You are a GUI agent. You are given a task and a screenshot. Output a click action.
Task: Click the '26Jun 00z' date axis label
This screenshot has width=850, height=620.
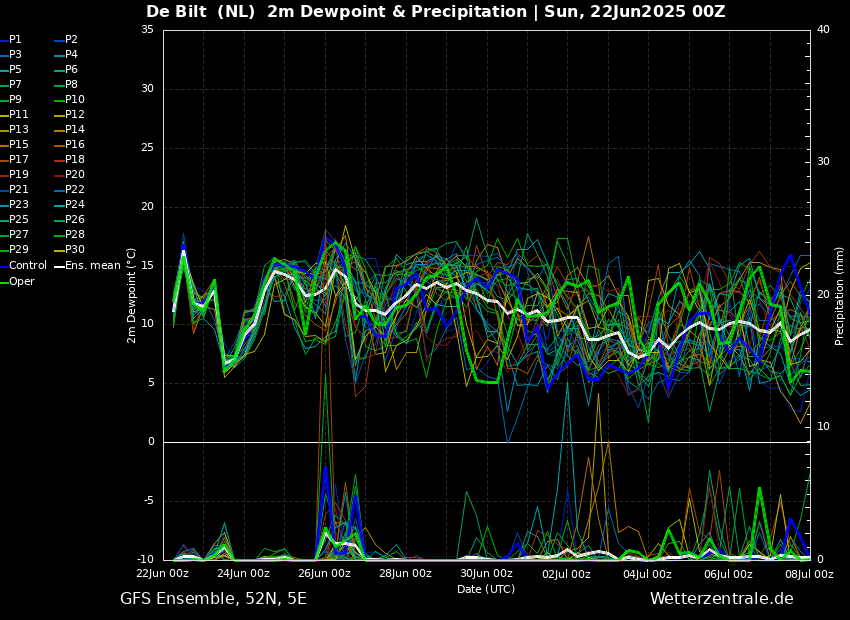coord(324,574)
